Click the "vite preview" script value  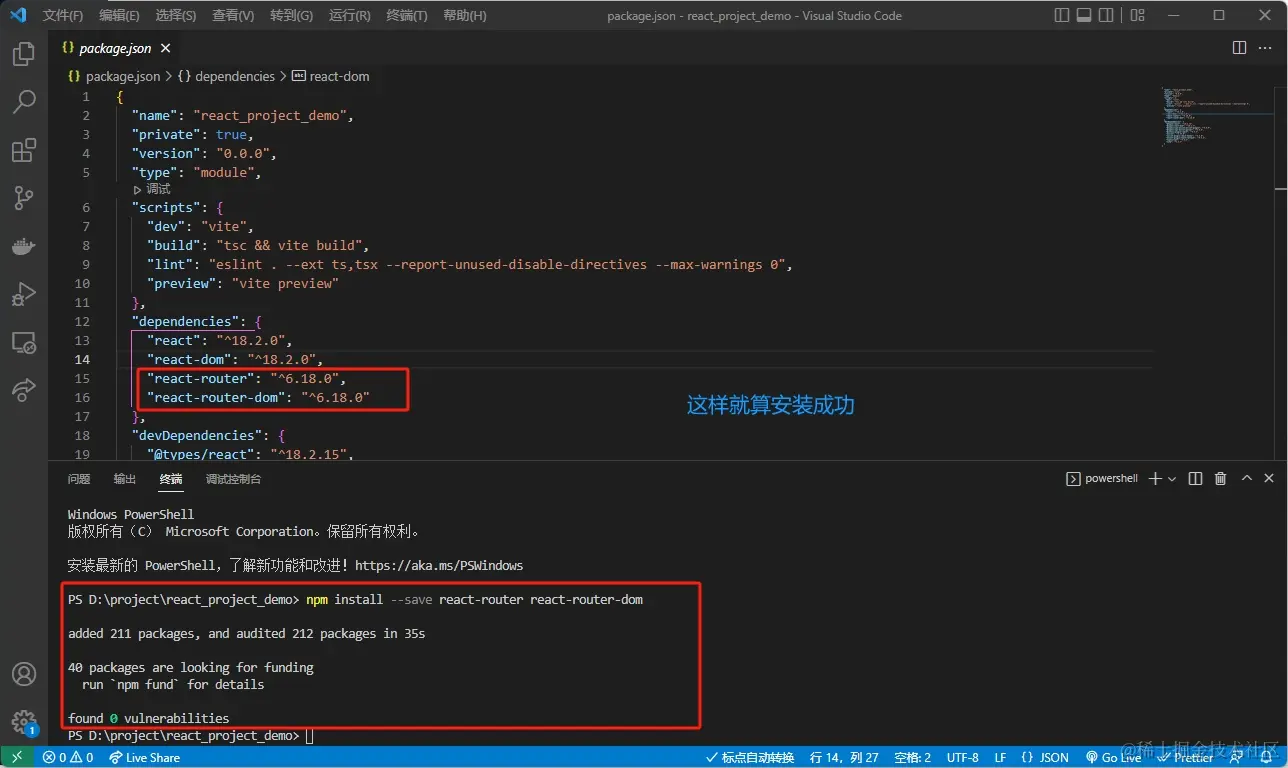[x=285, y=283]
